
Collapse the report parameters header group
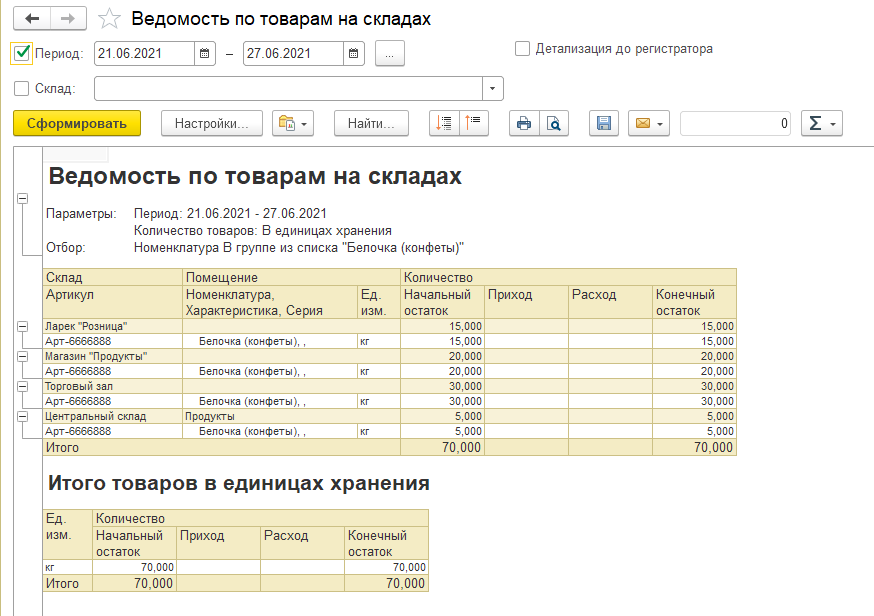22,198
